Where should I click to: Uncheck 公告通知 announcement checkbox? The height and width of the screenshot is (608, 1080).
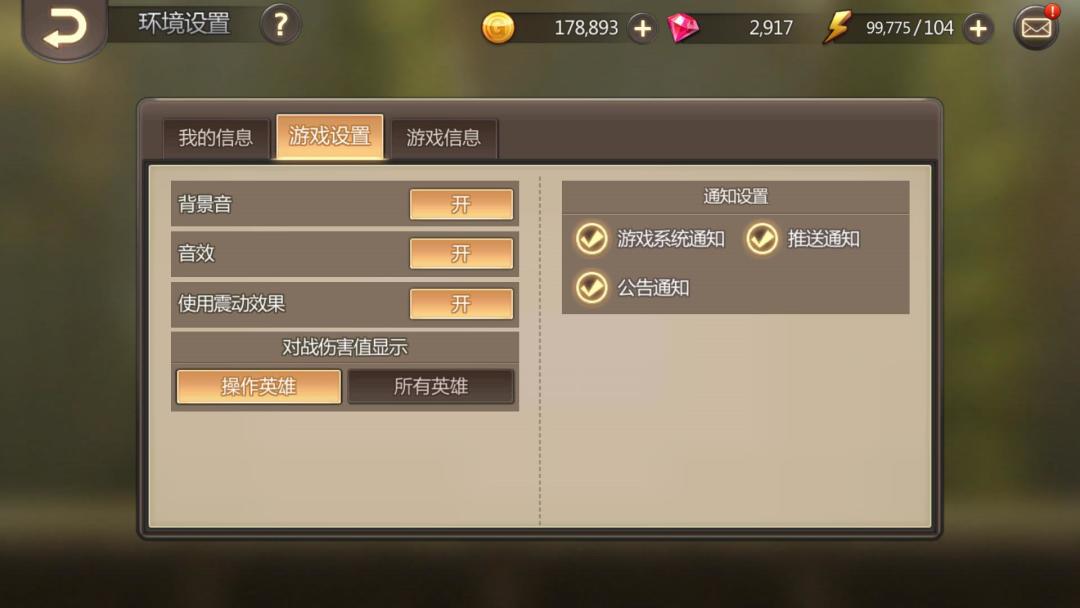click(x=592, y=288)
